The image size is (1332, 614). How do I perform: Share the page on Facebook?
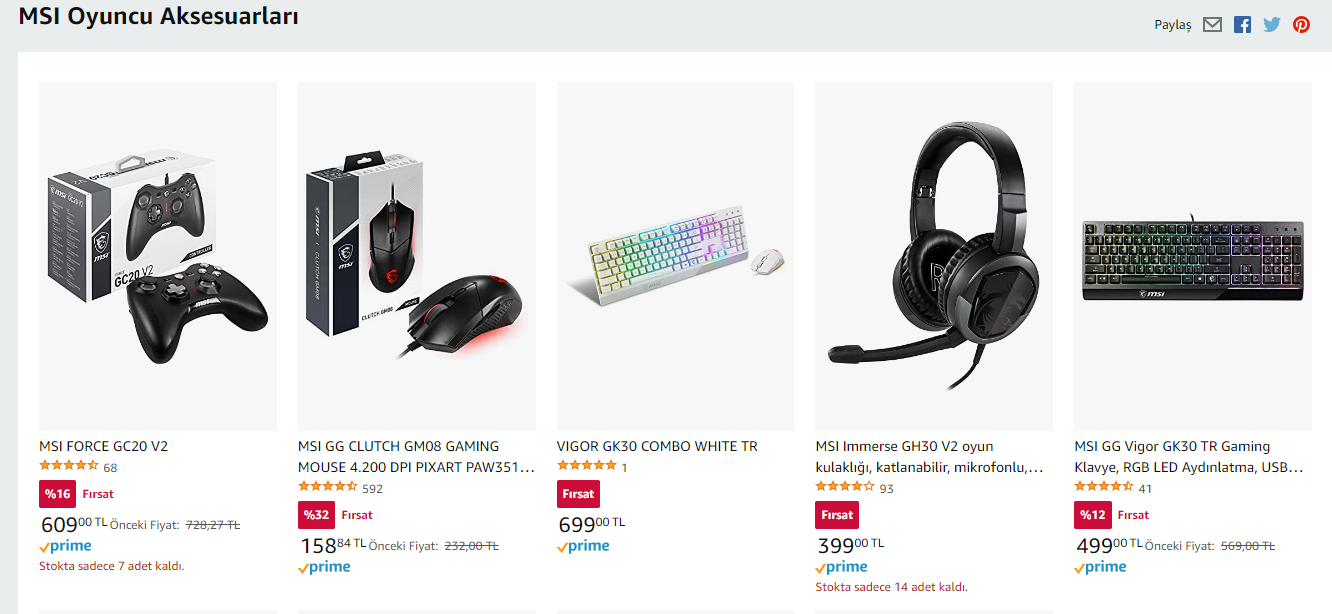(x=1242, y=25)
